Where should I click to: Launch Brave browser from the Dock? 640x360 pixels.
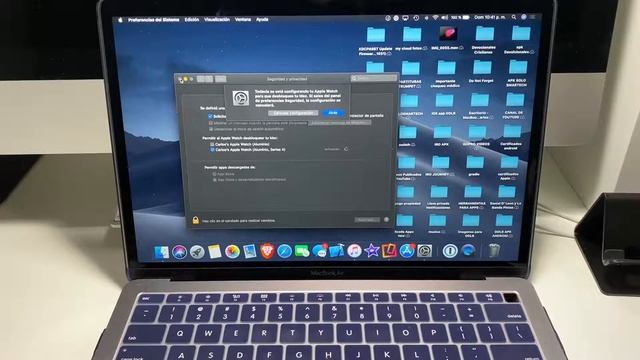[267, 251]
